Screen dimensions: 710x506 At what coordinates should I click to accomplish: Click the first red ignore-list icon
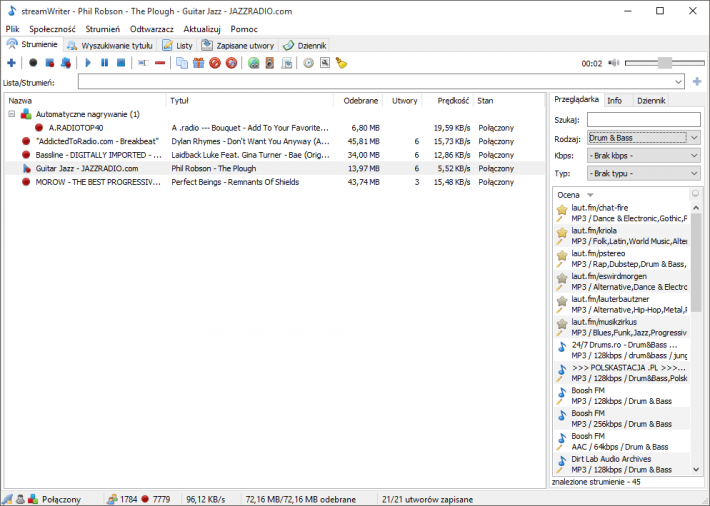tap(215, 63)
